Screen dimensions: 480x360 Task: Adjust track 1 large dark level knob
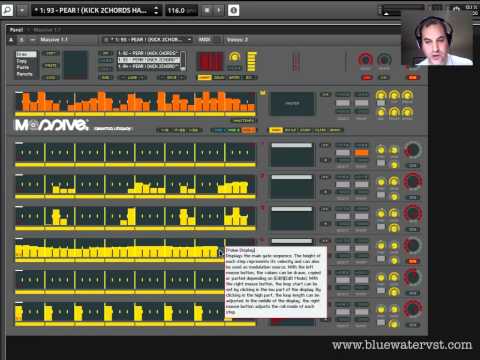click(x=413, y=150)
